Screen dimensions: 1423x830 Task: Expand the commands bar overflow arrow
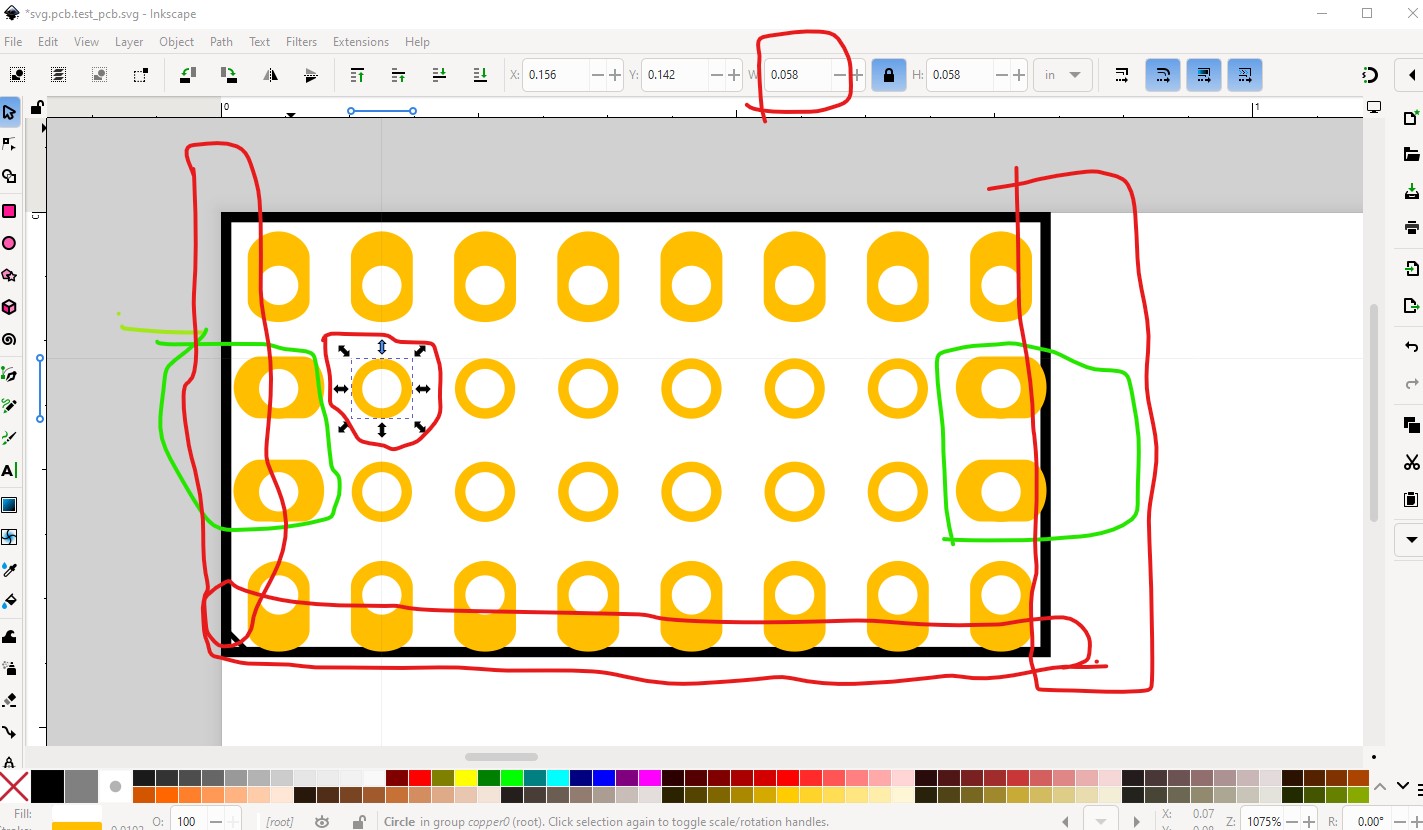pyautogui.click(x=1411, y=539)
